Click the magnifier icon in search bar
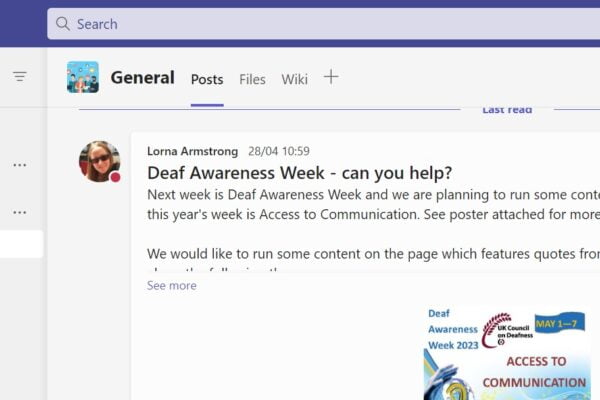The height and width of the screenshot is (400, 600). pos(63,23)
